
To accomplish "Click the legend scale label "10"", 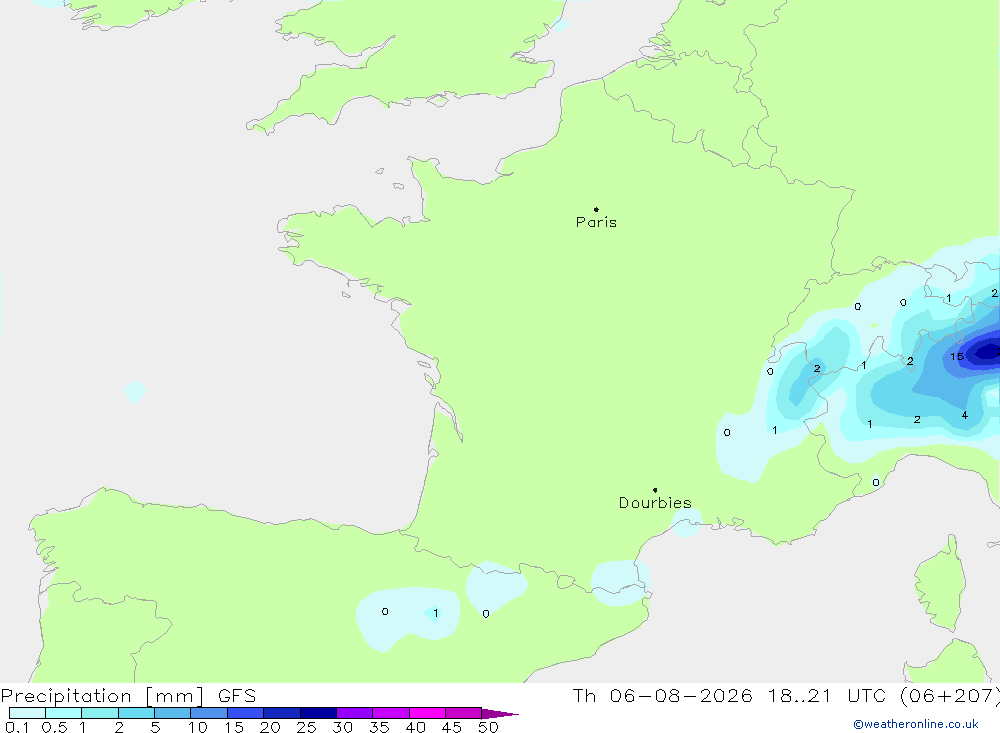I will click(198, 727).
